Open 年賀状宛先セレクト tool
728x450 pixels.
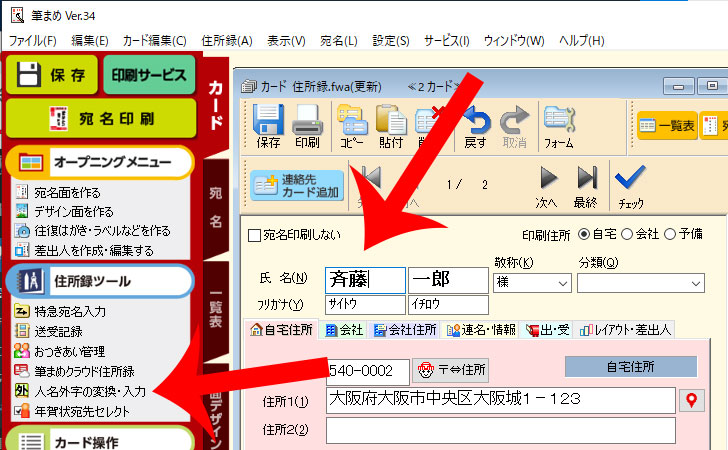coord(72,411)
